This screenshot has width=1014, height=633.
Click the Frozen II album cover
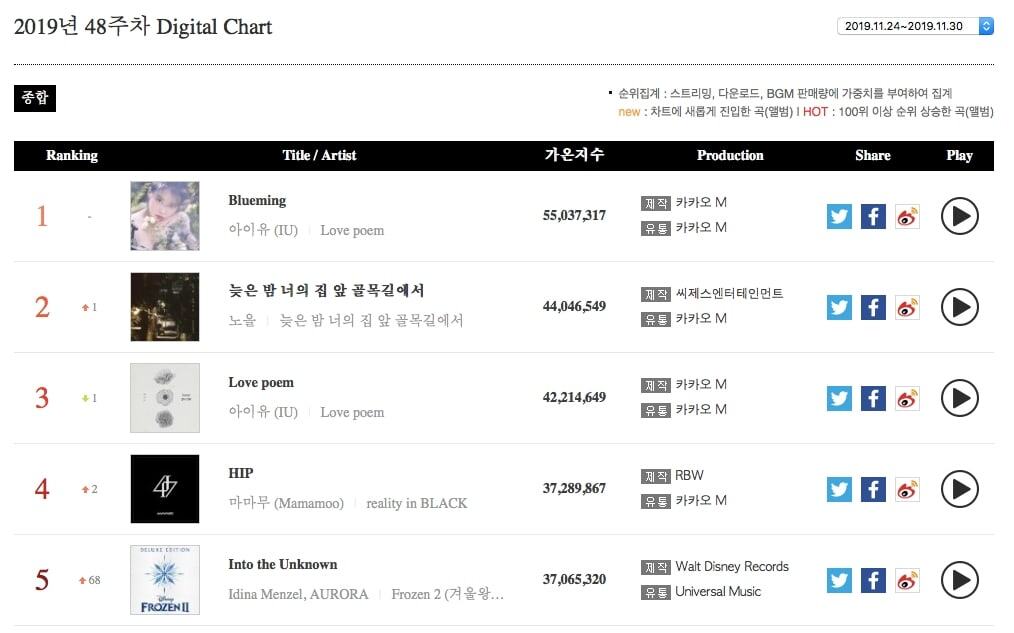tap(165, 580)
